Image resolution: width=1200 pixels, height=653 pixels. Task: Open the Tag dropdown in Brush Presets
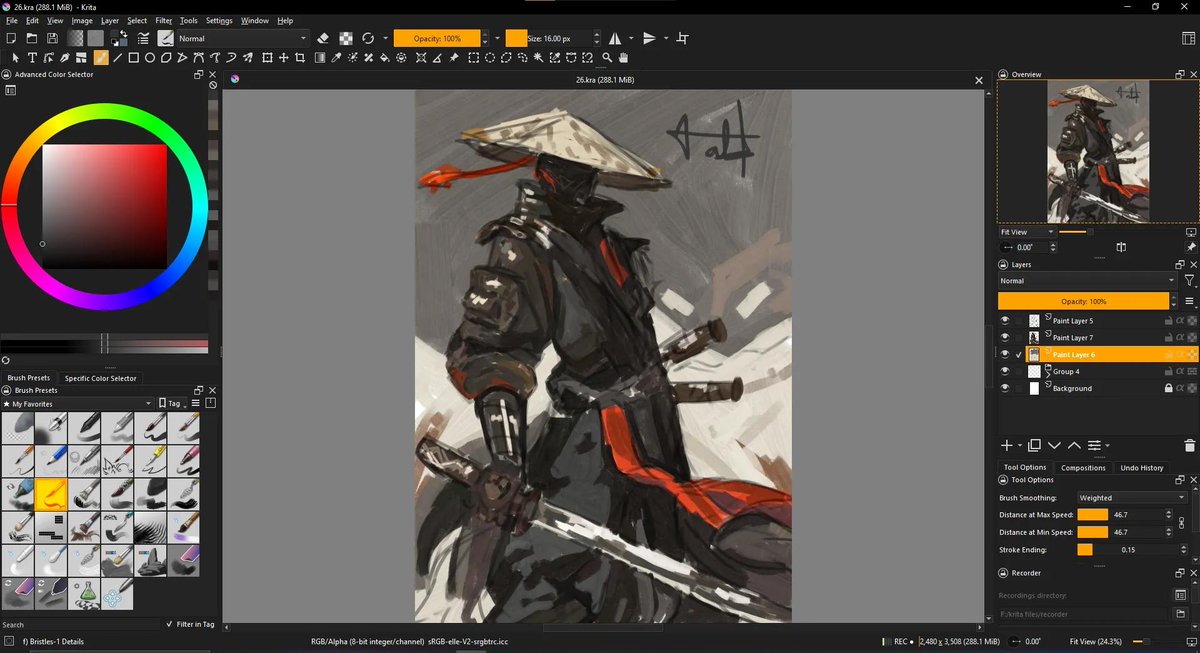point(173,404)
